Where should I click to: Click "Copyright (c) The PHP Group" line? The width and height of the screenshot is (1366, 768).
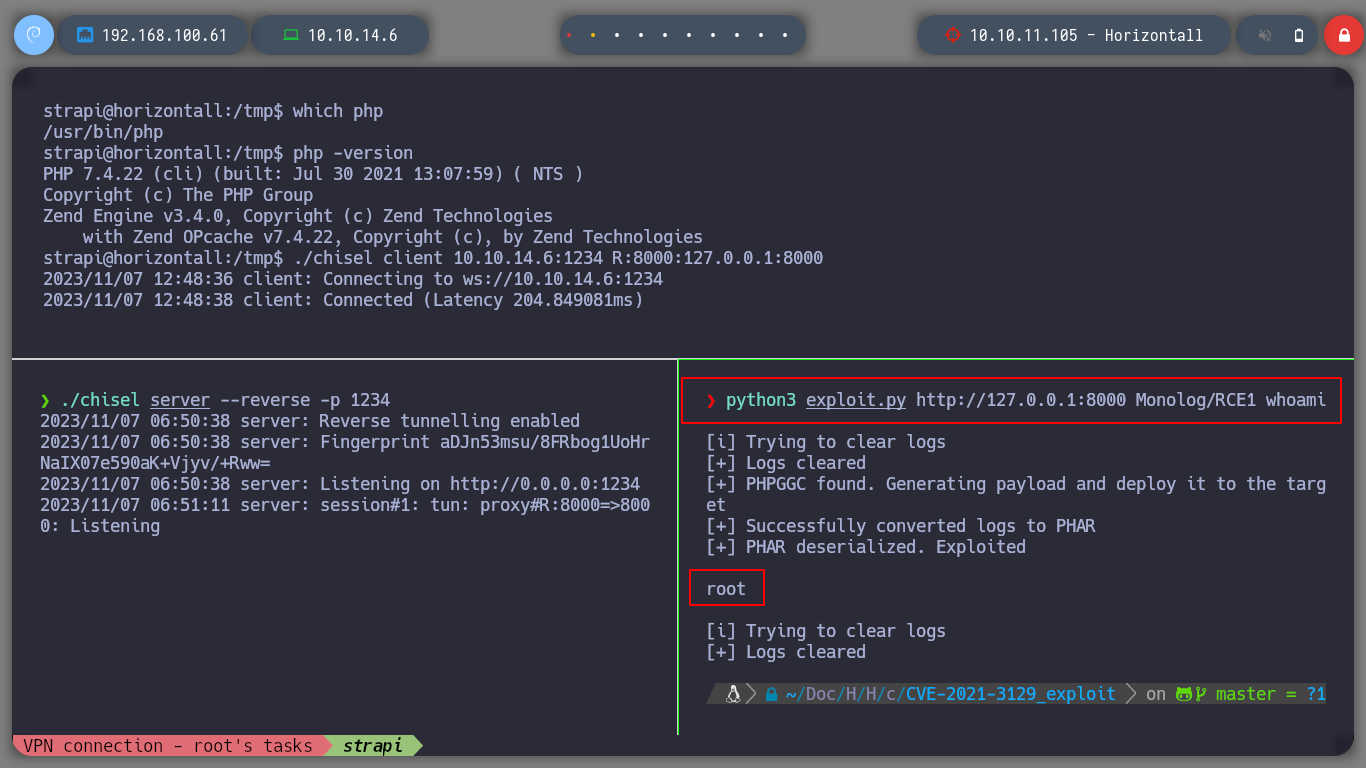178,195
